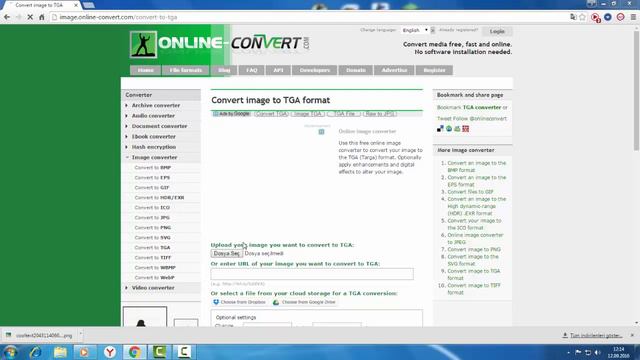
Task: Close the downloads bar with the X
Action: tap(632, 335)
